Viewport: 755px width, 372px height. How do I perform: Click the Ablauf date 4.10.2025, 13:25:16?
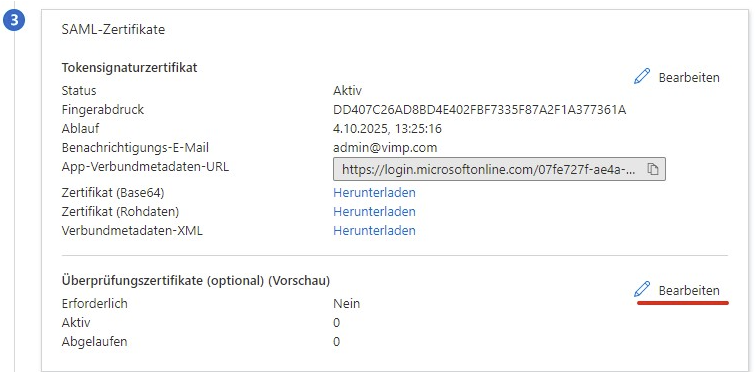[x=388, y=129]
